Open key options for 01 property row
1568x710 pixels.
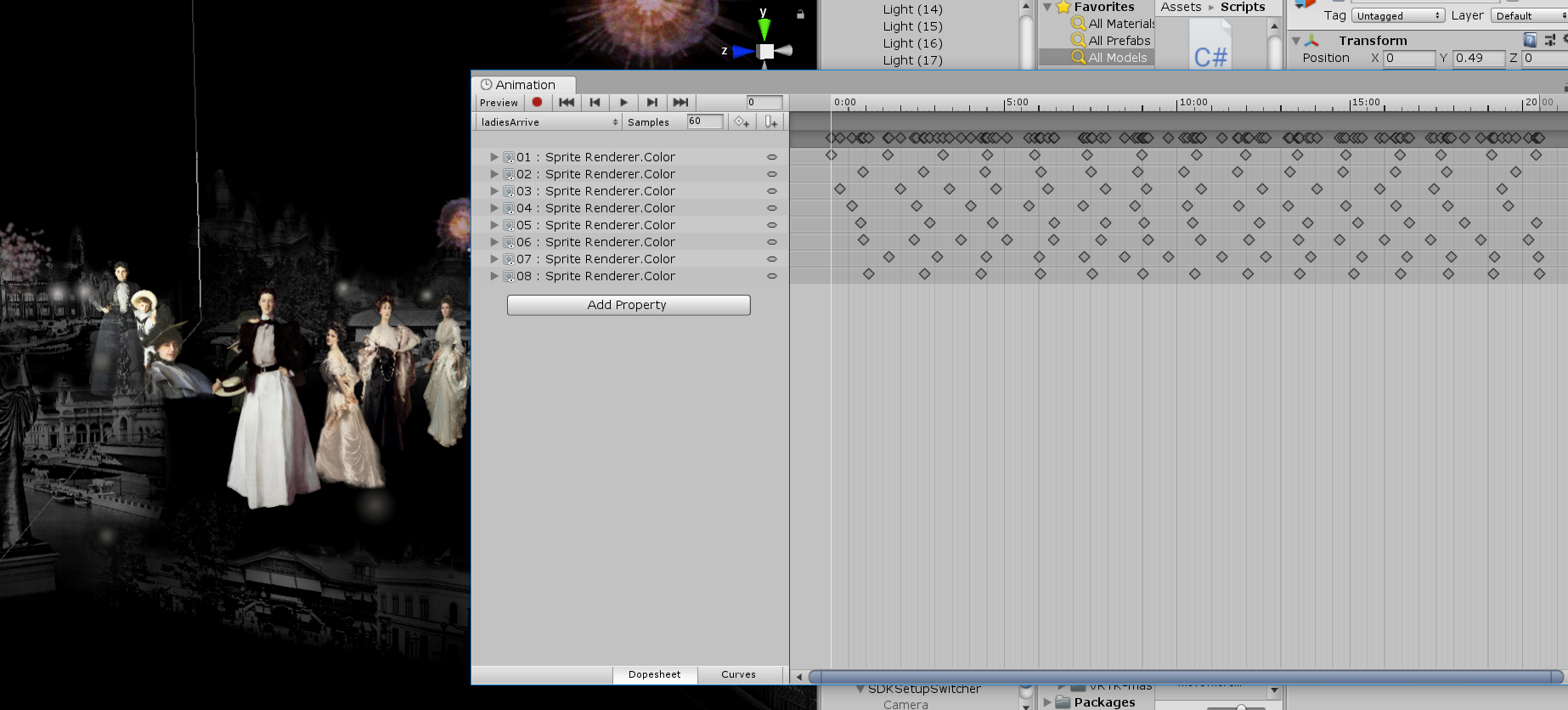coord(772,157)
